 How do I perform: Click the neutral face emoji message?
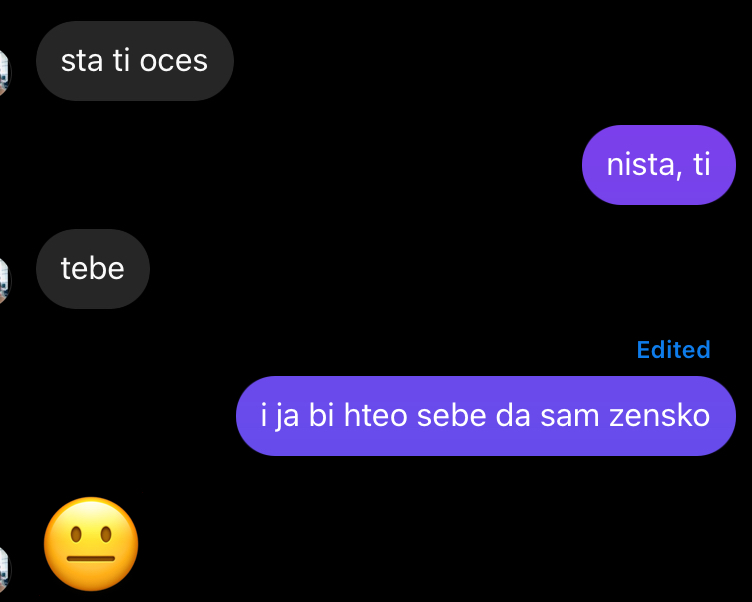91,544
